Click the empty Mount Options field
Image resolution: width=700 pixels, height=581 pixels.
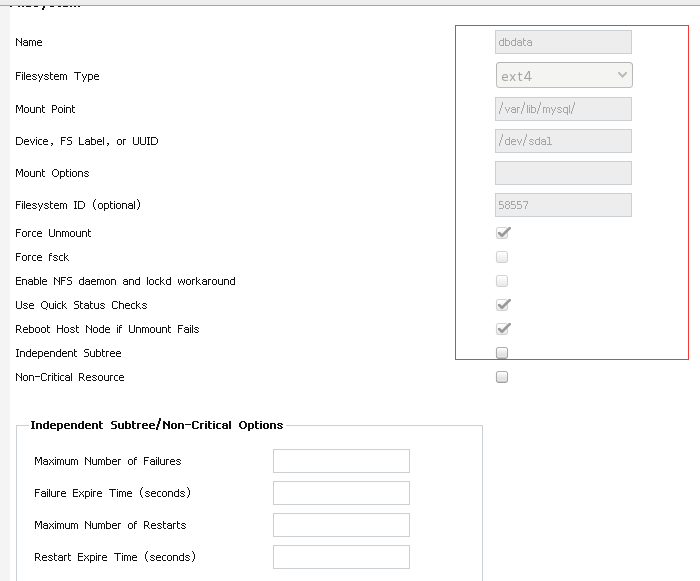pos(563,173)
